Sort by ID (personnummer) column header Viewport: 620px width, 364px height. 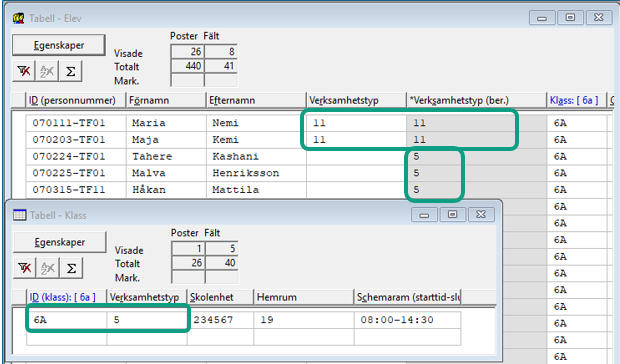(76, 100)
